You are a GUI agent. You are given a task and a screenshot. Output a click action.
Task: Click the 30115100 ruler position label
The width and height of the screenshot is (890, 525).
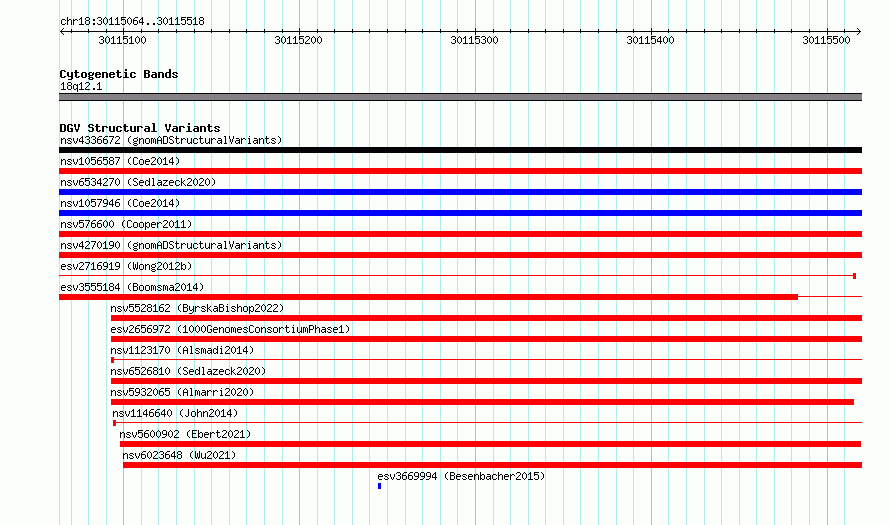(x=122, y=40)
